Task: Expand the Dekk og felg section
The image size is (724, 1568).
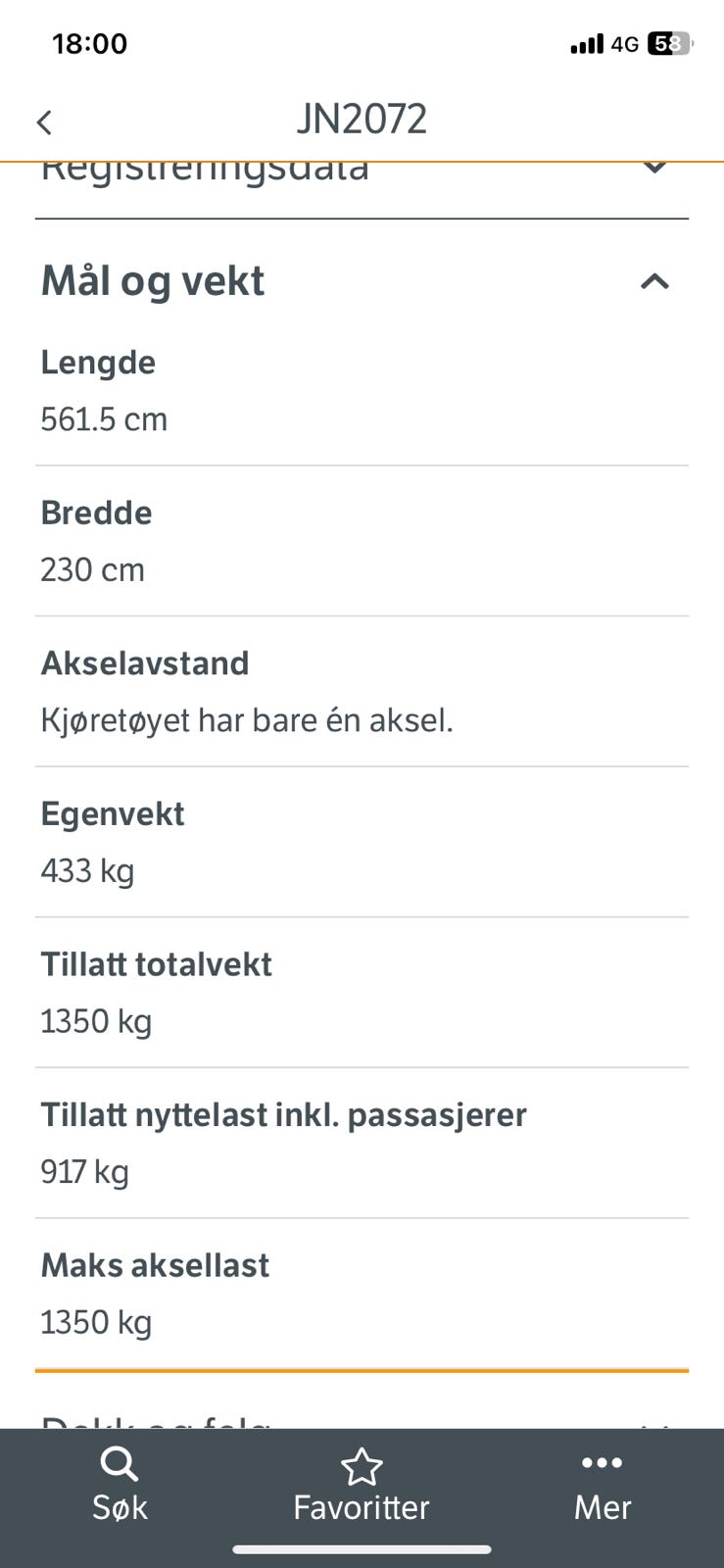Action: pyautogui.click(x=362, y=1418)
